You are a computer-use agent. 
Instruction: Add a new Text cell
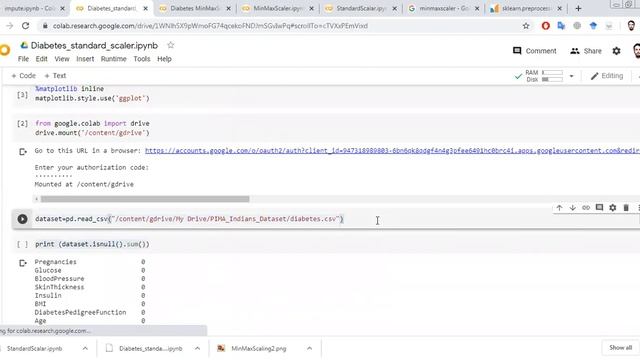pos(55,76)
